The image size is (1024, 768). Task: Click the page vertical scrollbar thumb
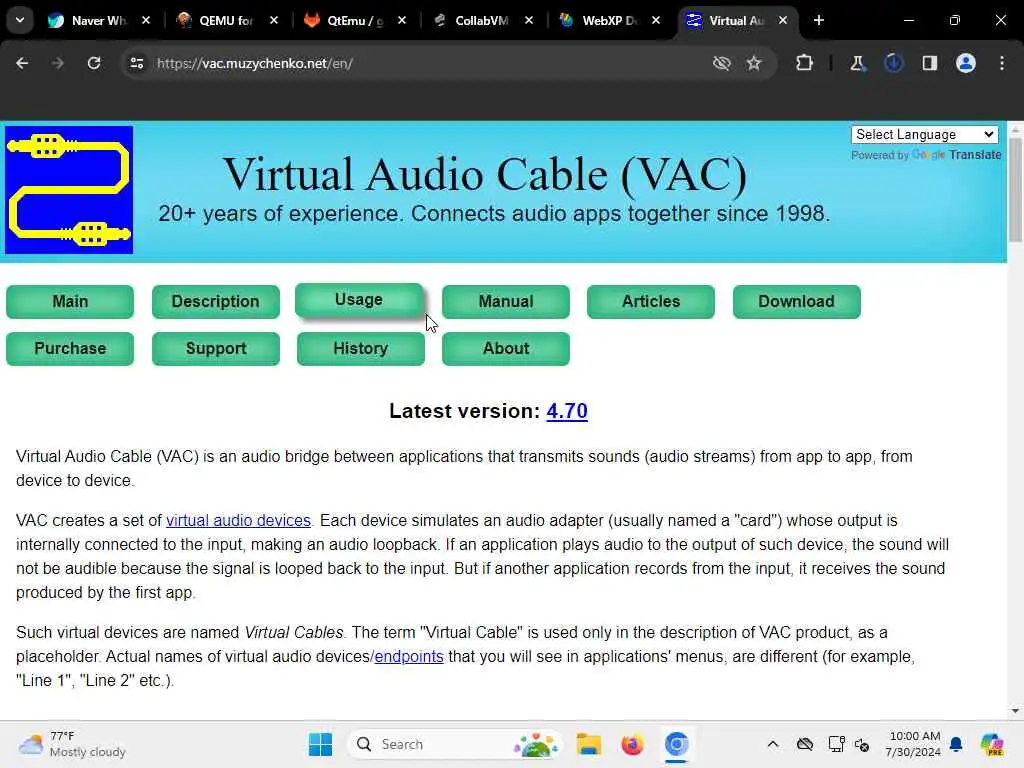pos(1016,189)
